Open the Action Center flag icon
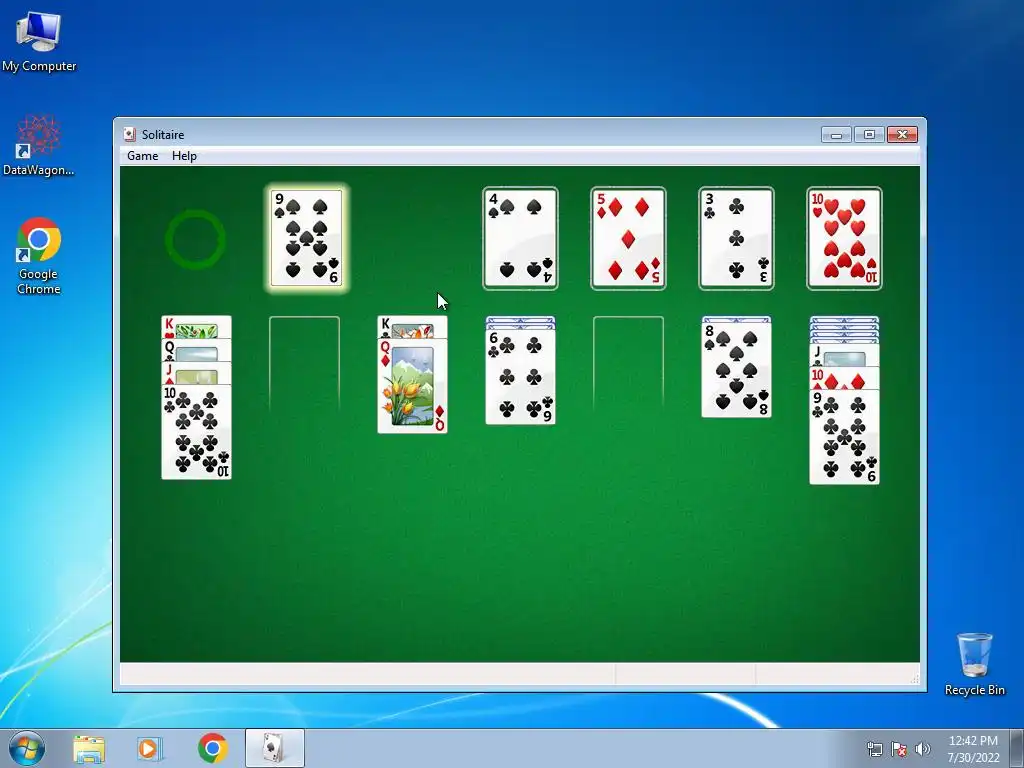The image size is (1024, 768). coord(899,749)
